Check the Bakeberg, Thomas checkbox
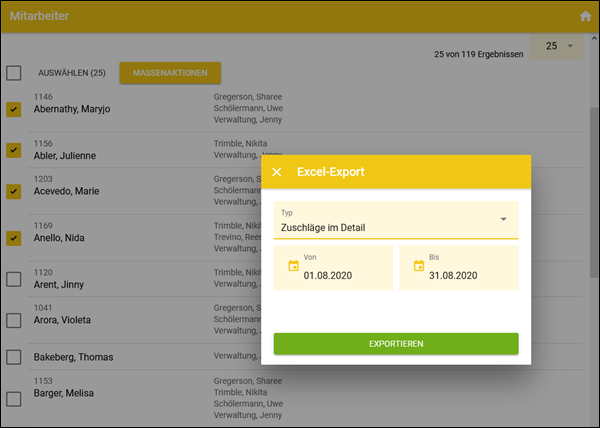Screen dimensions: 600x428 pos(14,357)
